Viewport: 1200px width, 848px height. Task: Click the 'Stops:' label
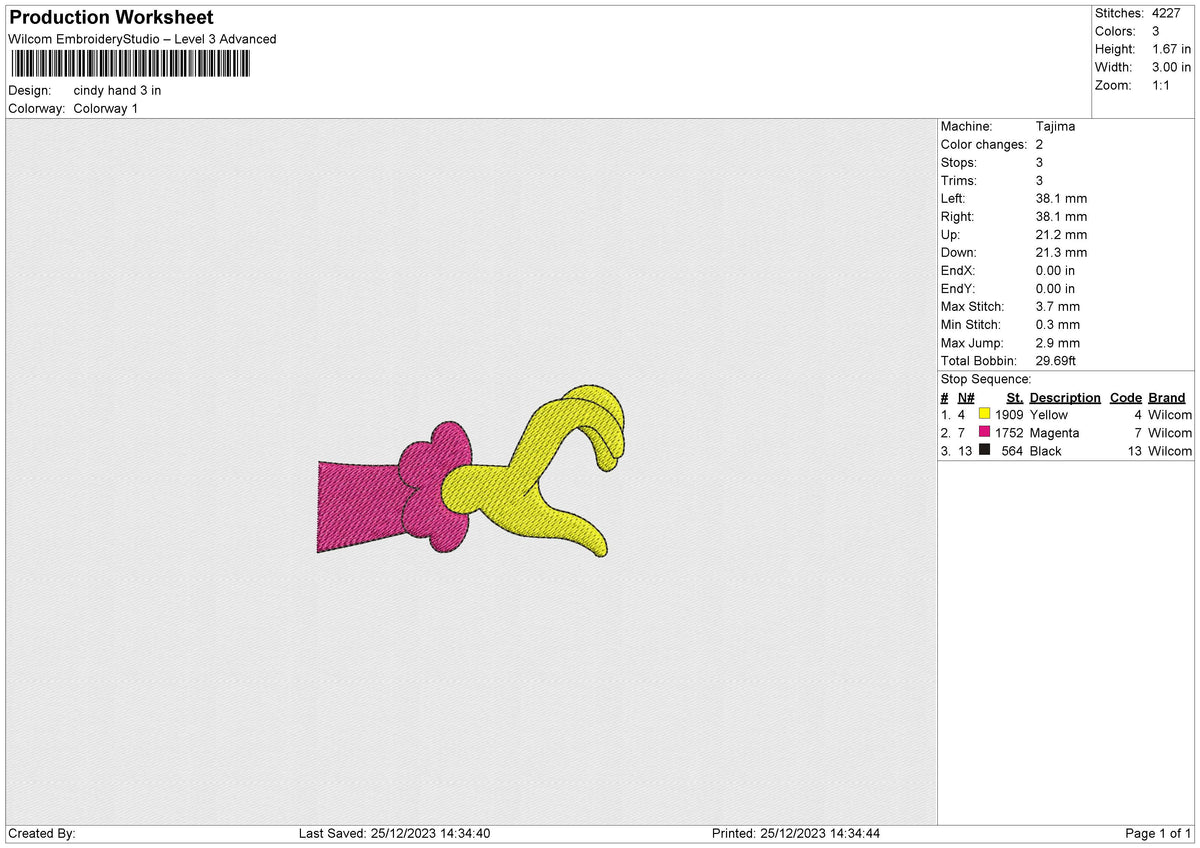pos(959,162)
